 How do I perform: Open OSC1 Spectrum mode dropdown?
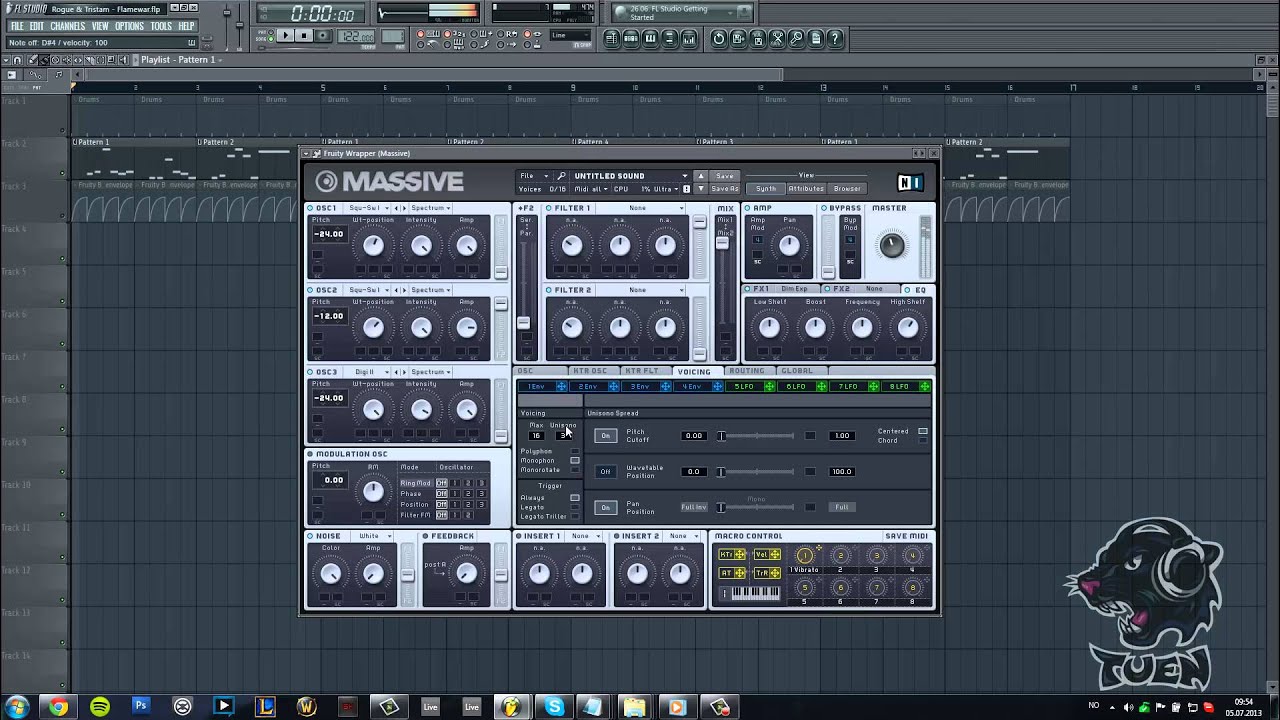point(430,208)
